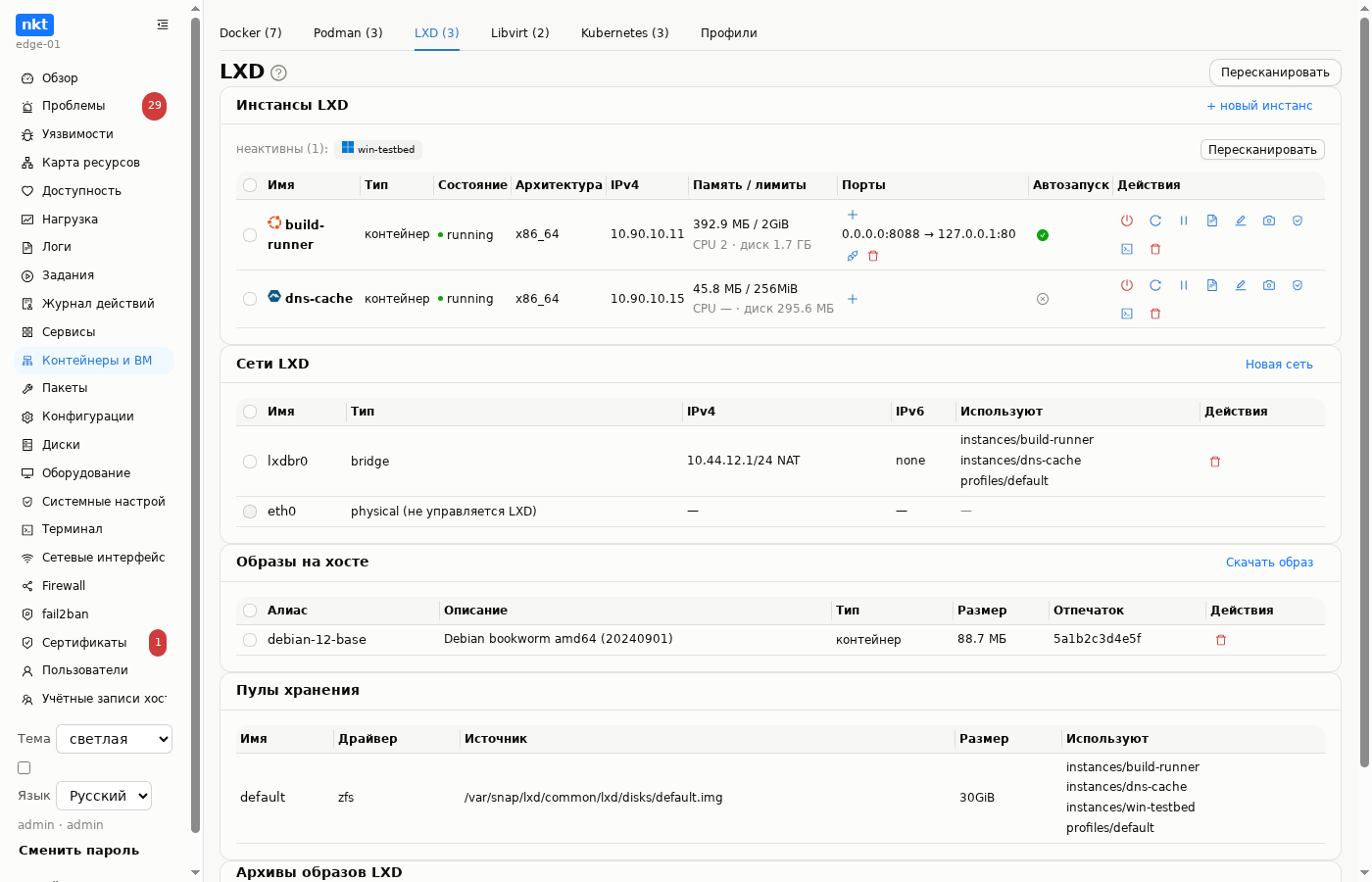Open the Kubernetes (3) tab
This screenshot has width=1372, height=882.
(625, 33)
